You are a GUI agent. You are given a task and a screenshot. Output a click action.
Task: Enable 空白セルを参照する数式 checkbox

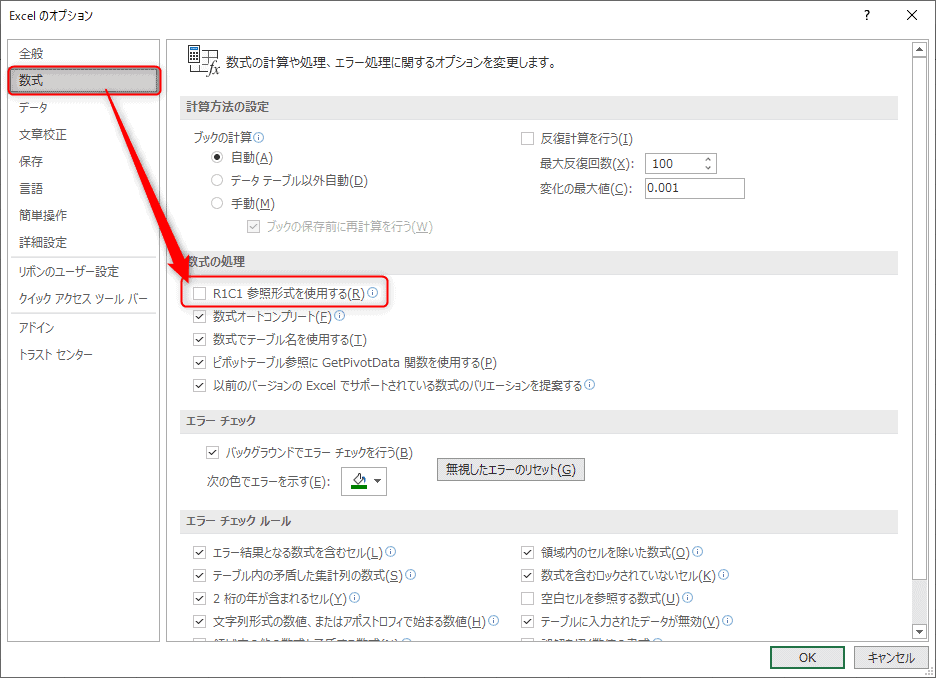tap(527, 599)
